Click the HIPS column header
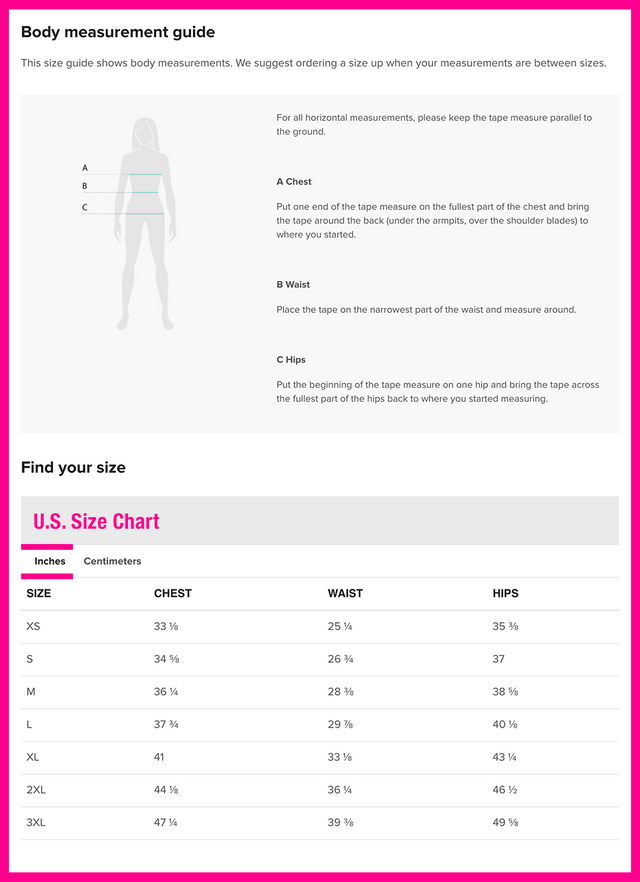Viewport: 640px width, 882px height. pos(505,593)
